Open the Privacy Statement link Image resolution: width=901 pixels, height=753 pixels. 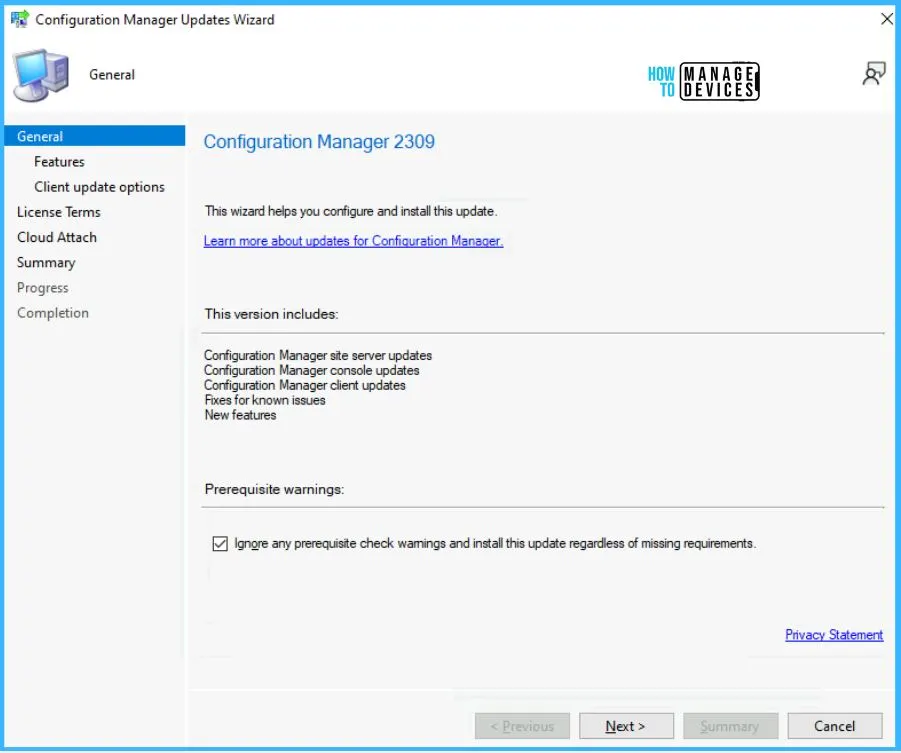coord(834,635)
